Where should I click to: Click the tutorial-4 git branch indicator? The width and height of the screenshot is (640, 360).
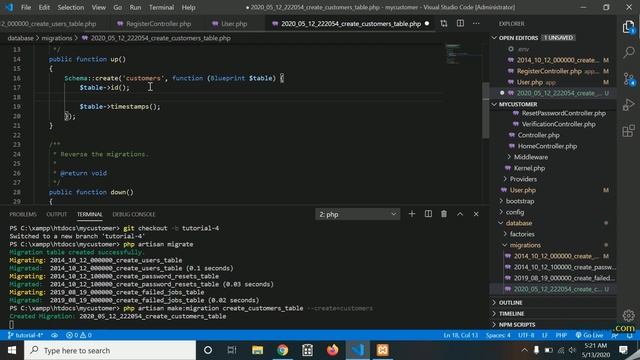(25, 335)
